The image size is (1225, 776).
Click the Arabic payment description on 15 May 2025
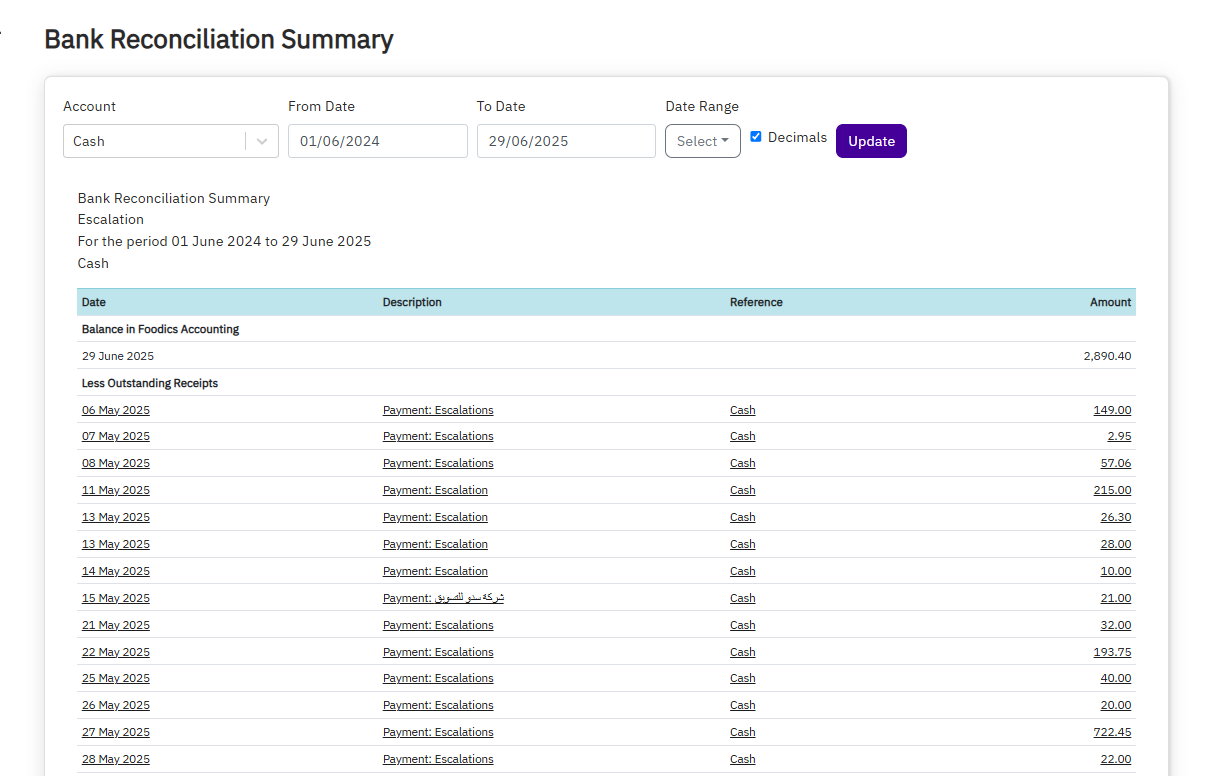pos(443,597)
